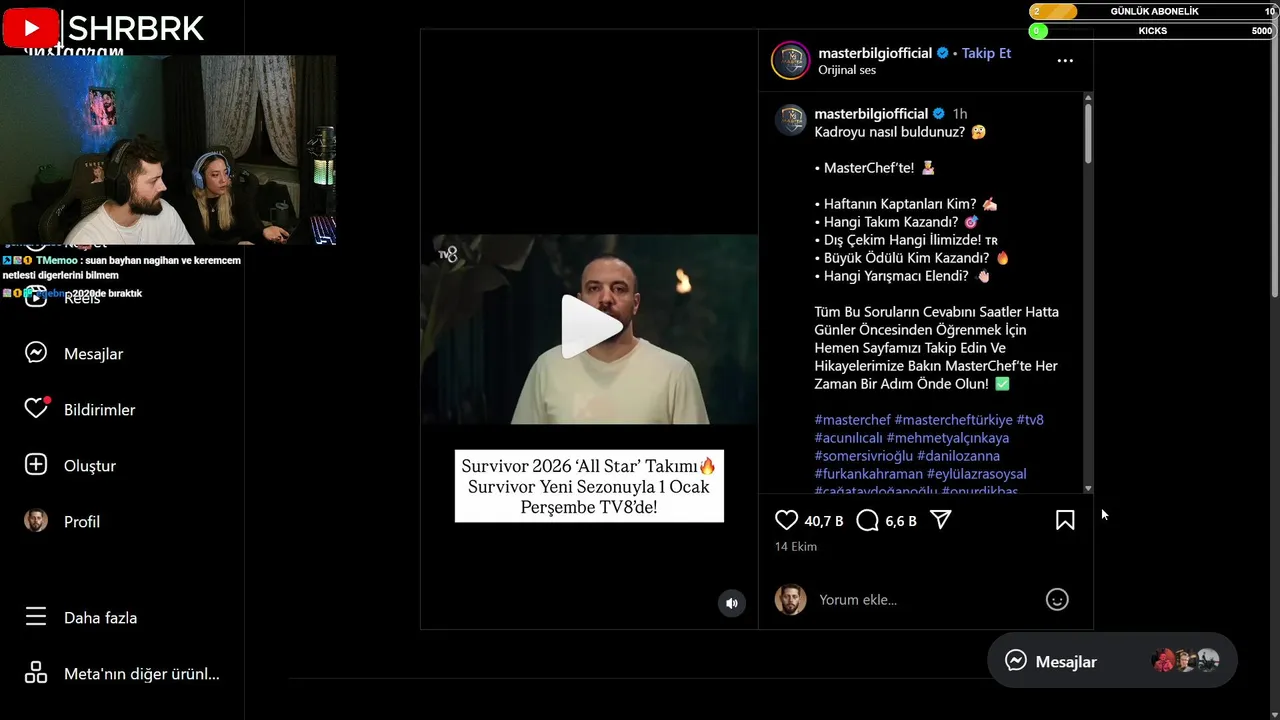
Task: Like the post with heart icon
Action: (x=787, y=520)
